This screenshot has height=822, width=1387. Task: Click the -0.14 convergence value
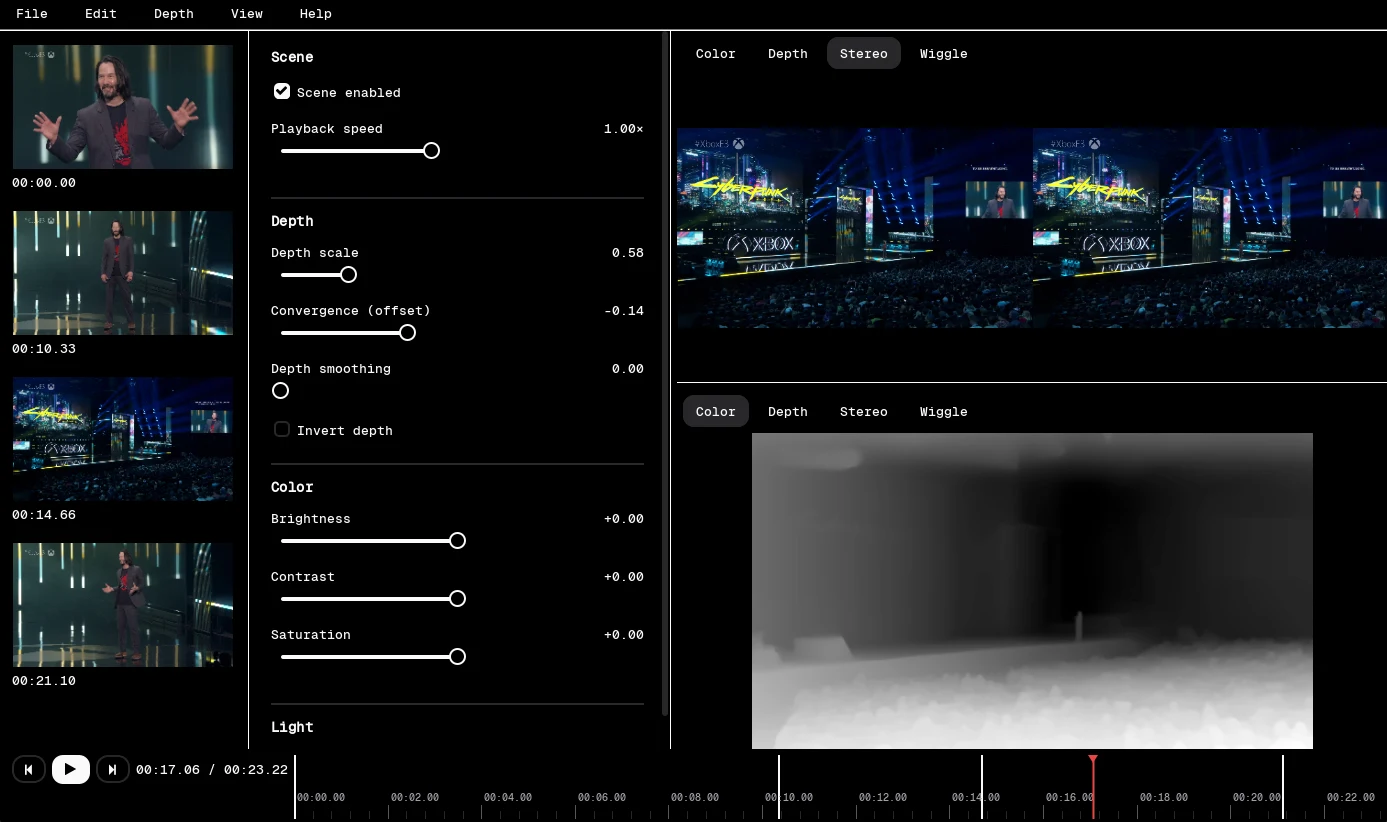(x=624, y=311)
